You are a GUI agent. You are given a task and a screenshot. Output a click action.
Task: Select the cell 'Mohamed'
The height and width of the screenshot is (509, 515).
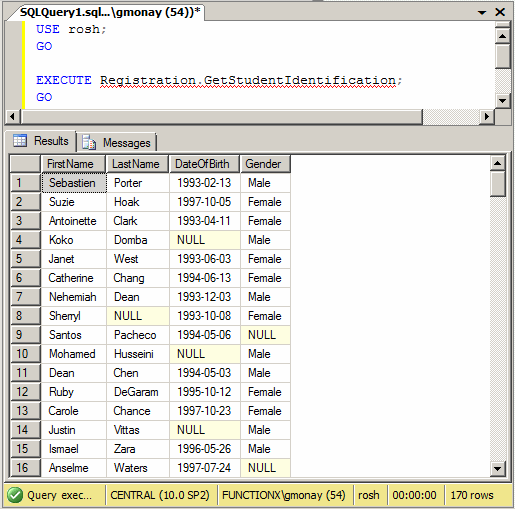click(74, 354)
